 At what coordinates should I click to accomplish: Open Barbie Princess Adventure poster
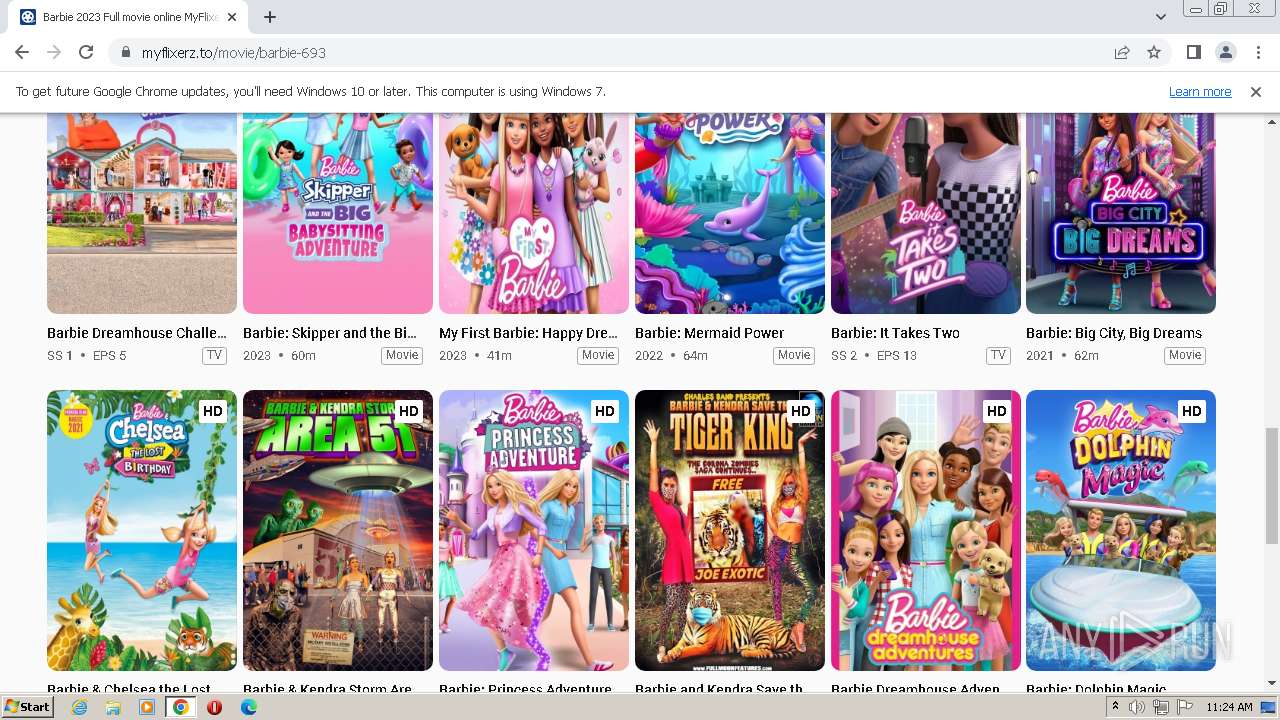[x=534, y=530]
